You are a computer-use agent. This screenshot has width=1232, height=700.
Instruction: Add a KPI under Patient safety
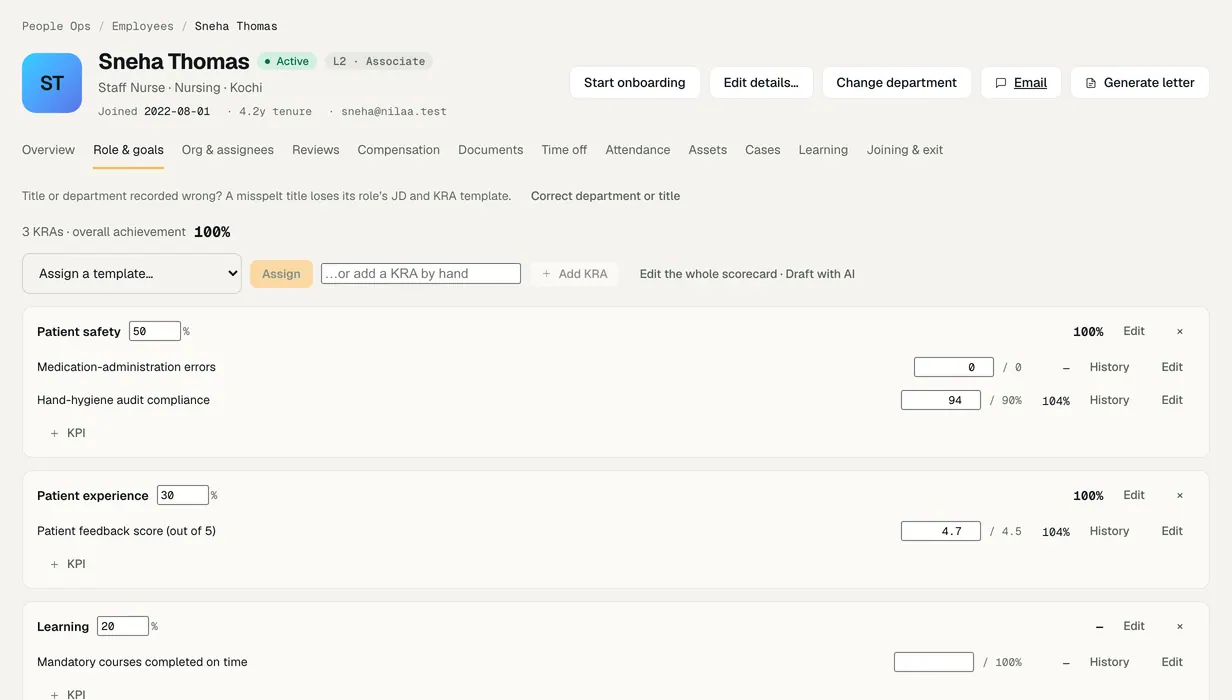click(x=68, y=433)
